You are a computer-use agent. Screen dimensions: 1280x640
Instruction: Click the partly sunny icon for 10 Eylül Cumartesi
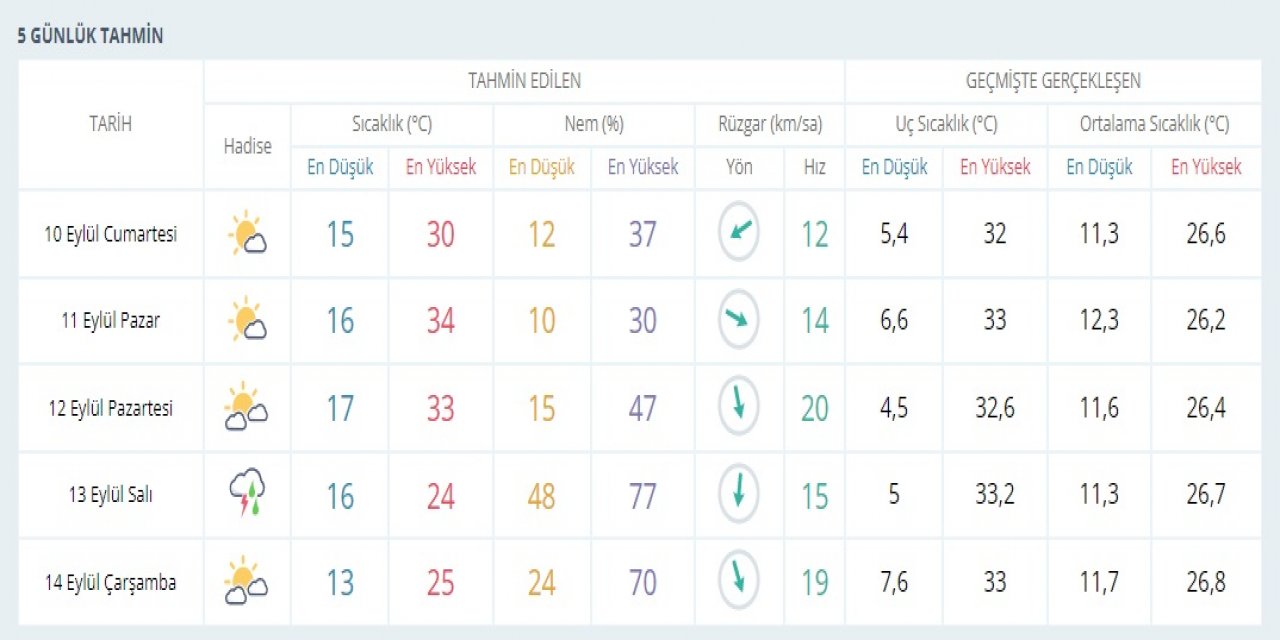point(246,234)
